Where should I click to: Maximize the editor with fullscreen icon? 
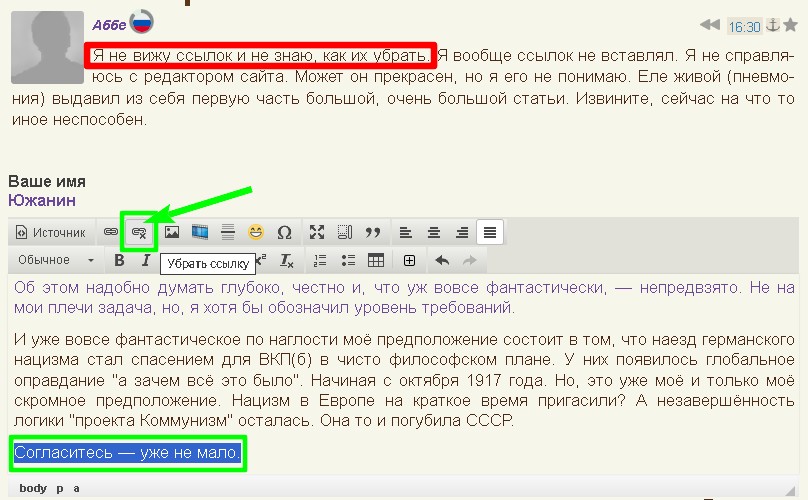317,232
